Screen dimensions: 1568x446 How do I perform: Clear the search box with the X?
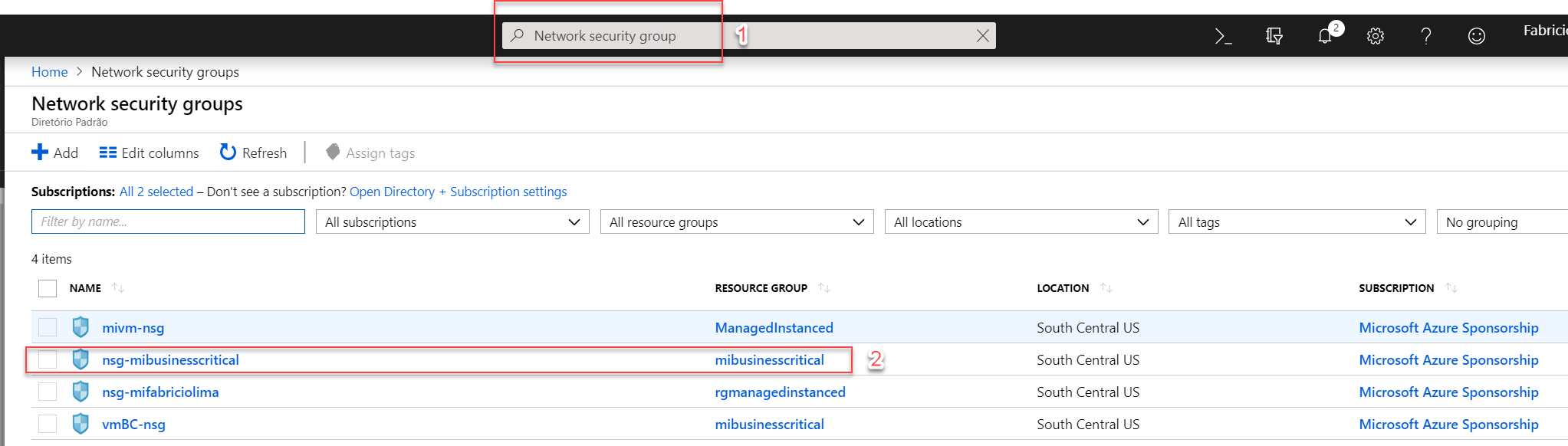(x=982, y=36)
